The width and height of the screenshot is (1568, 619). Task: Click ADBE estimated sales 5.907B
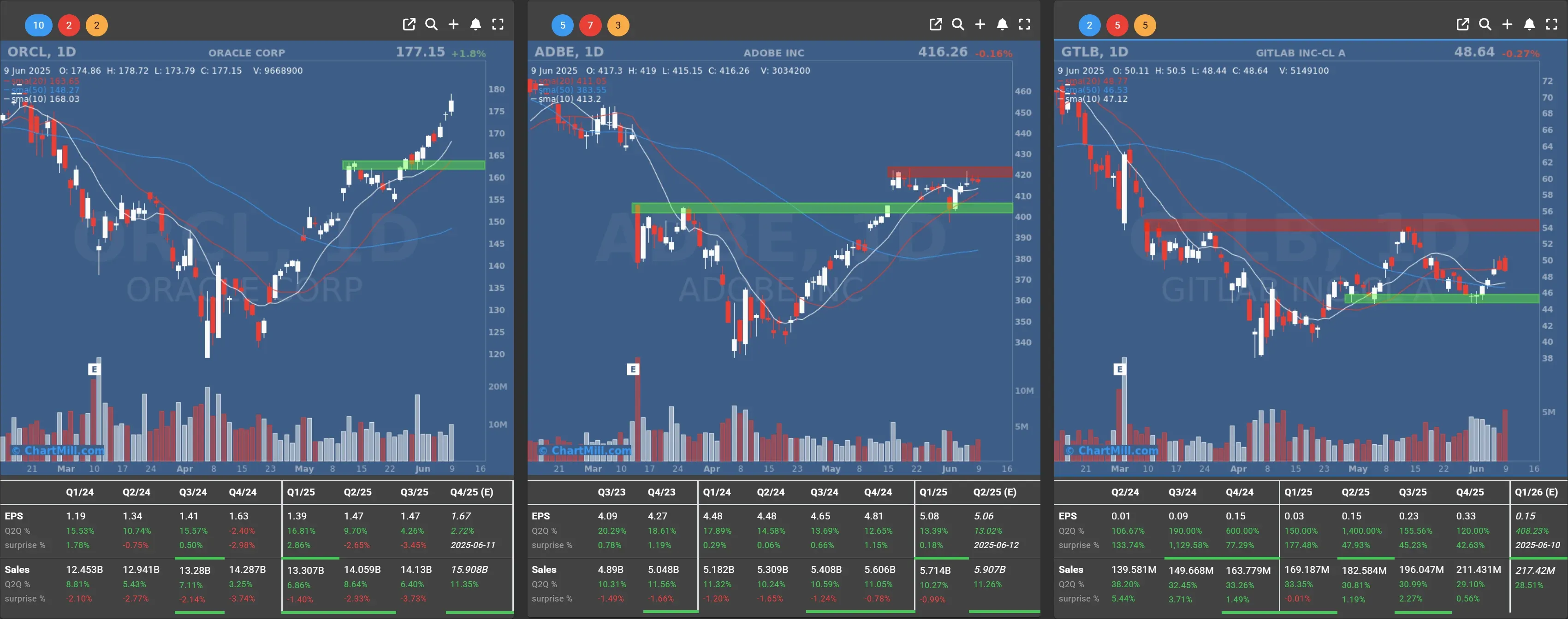tap(990, 570)
